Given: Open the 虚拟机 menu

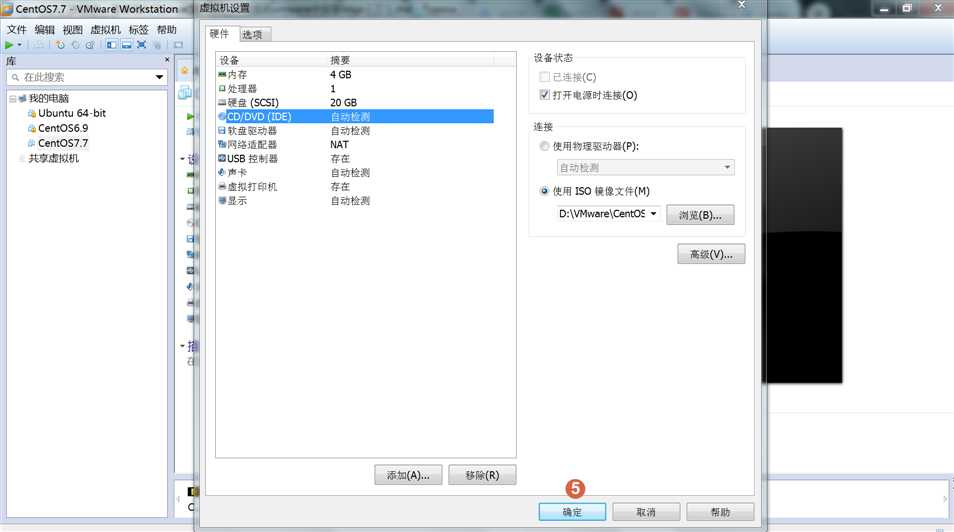Looking at the screenshot, I should click(x=105, y=29).
